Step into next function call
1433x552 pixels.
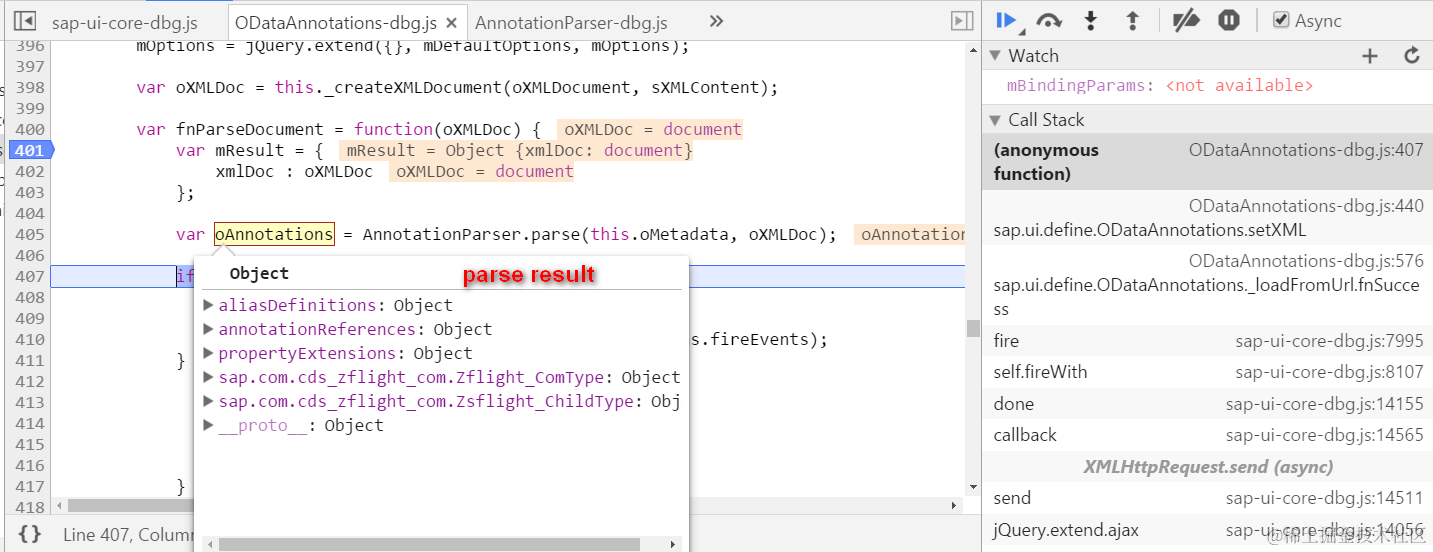click(x=1091, y=20)
